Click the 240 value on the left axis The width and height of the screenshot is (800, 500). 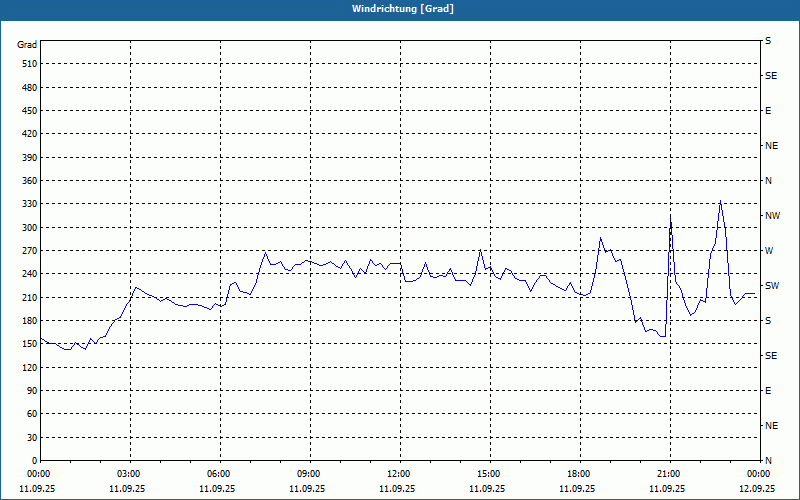coord(30,274)
